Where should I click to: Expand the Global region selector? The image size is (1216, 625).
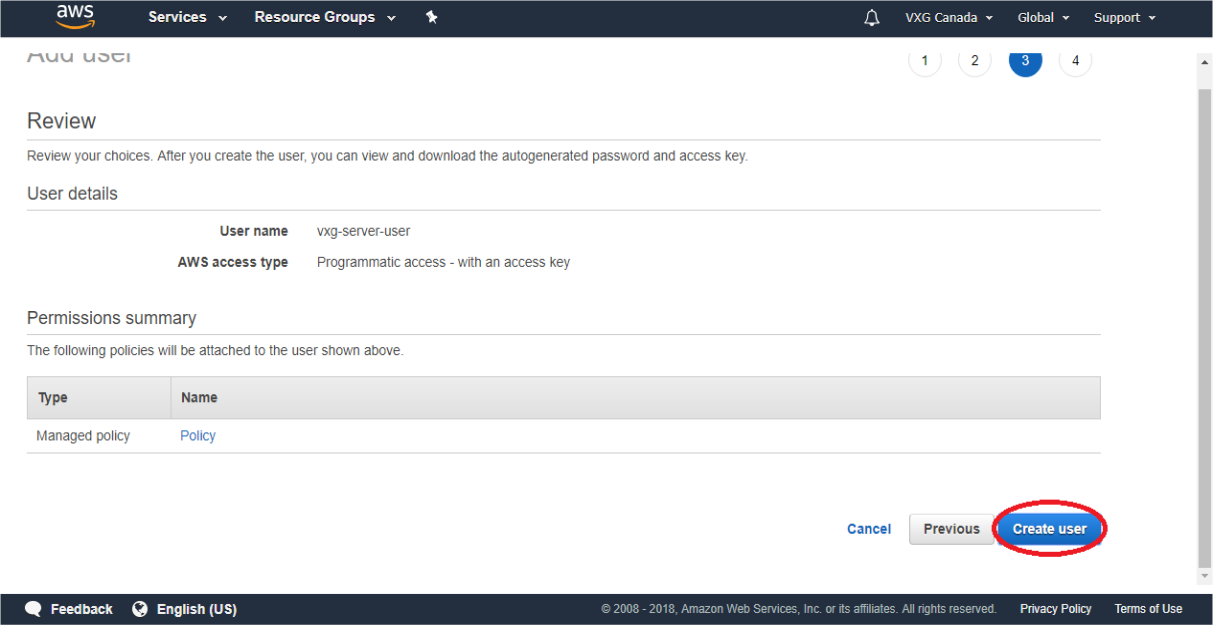(x=1043, y=18)
